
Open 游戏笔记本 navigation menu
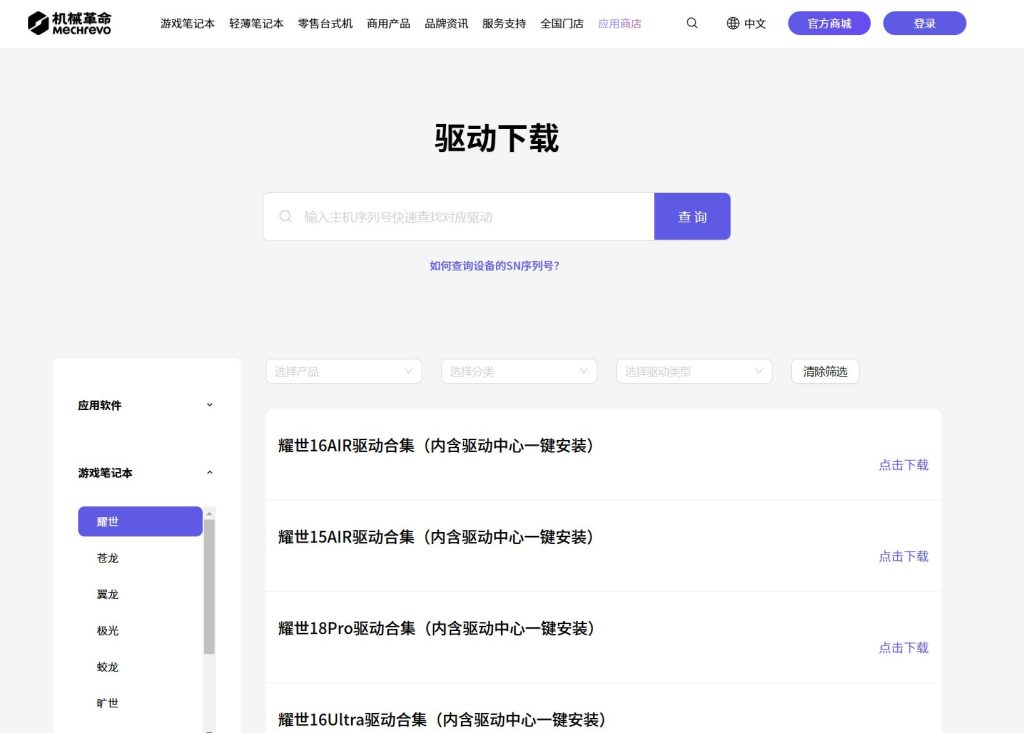tap(187, 24)
